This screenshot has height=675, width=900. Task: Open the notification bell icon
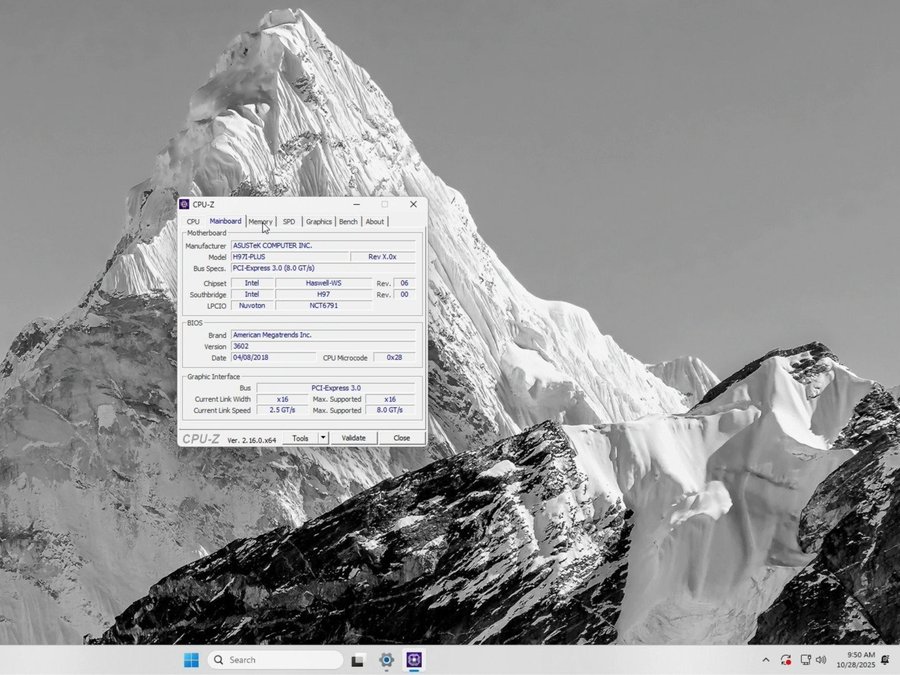(885, 660)
